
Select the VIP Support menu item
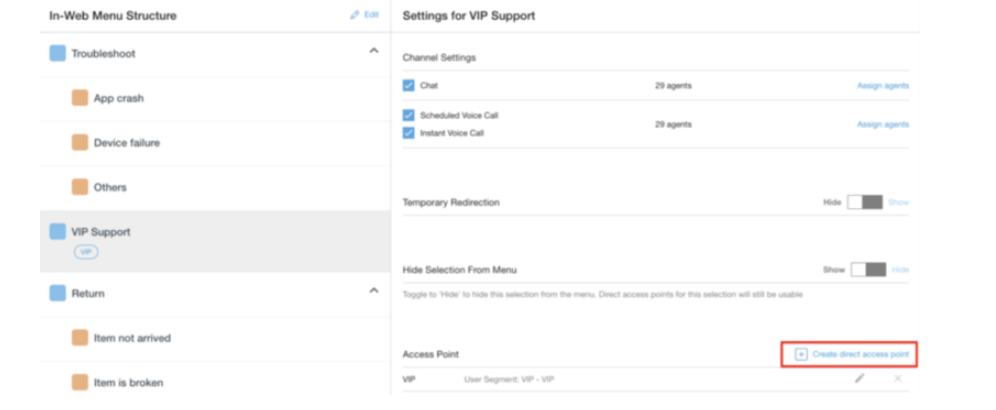101,232
